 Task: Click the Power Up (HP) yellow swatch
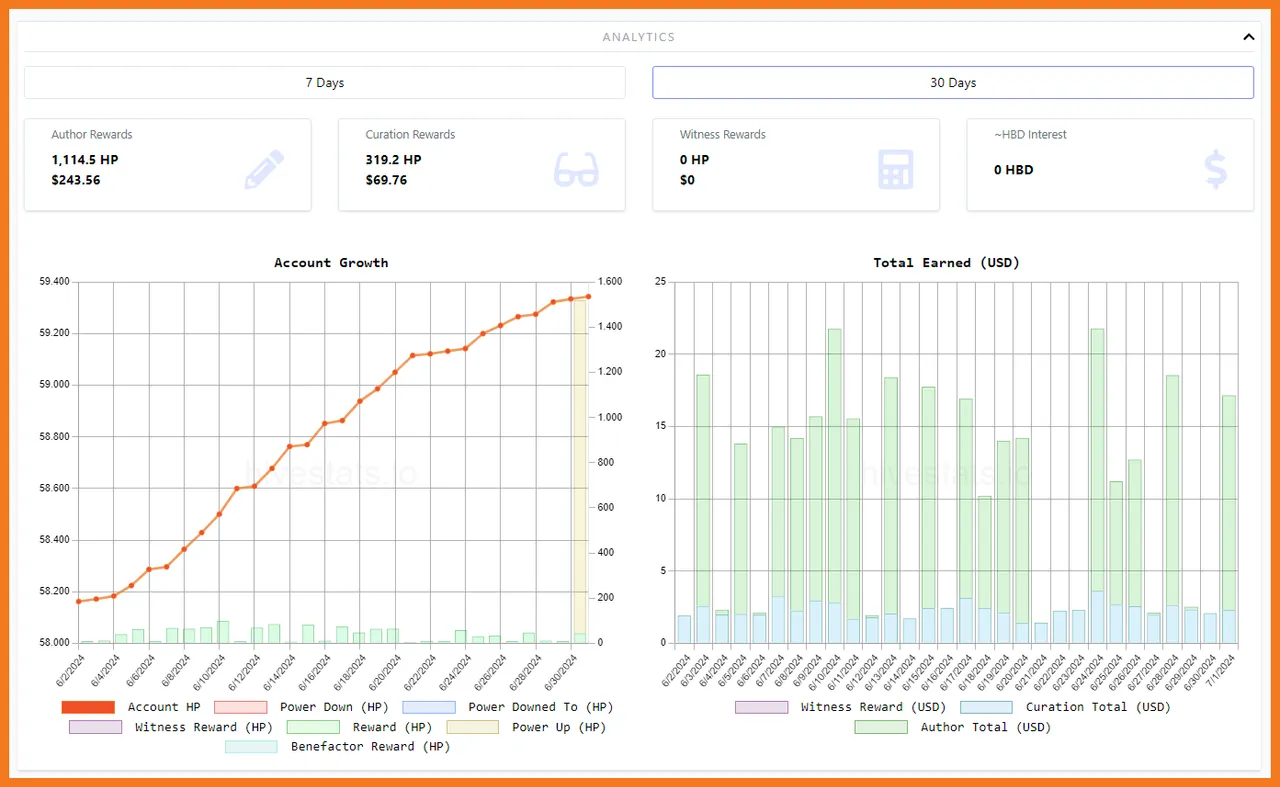pyautogui.click(x=472, y=727)
